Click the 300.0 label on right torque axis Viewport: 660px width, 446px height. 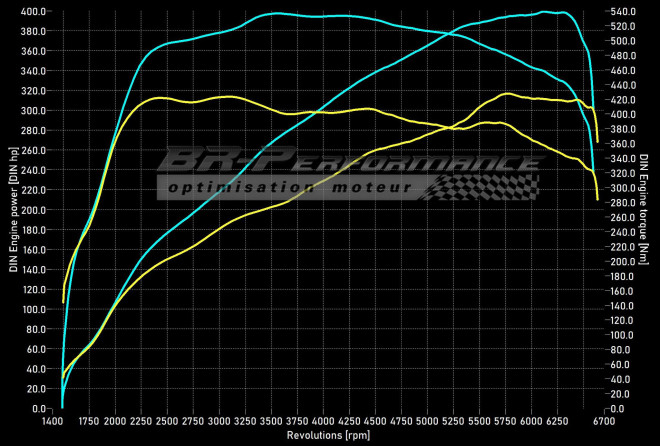coord(622,188)
